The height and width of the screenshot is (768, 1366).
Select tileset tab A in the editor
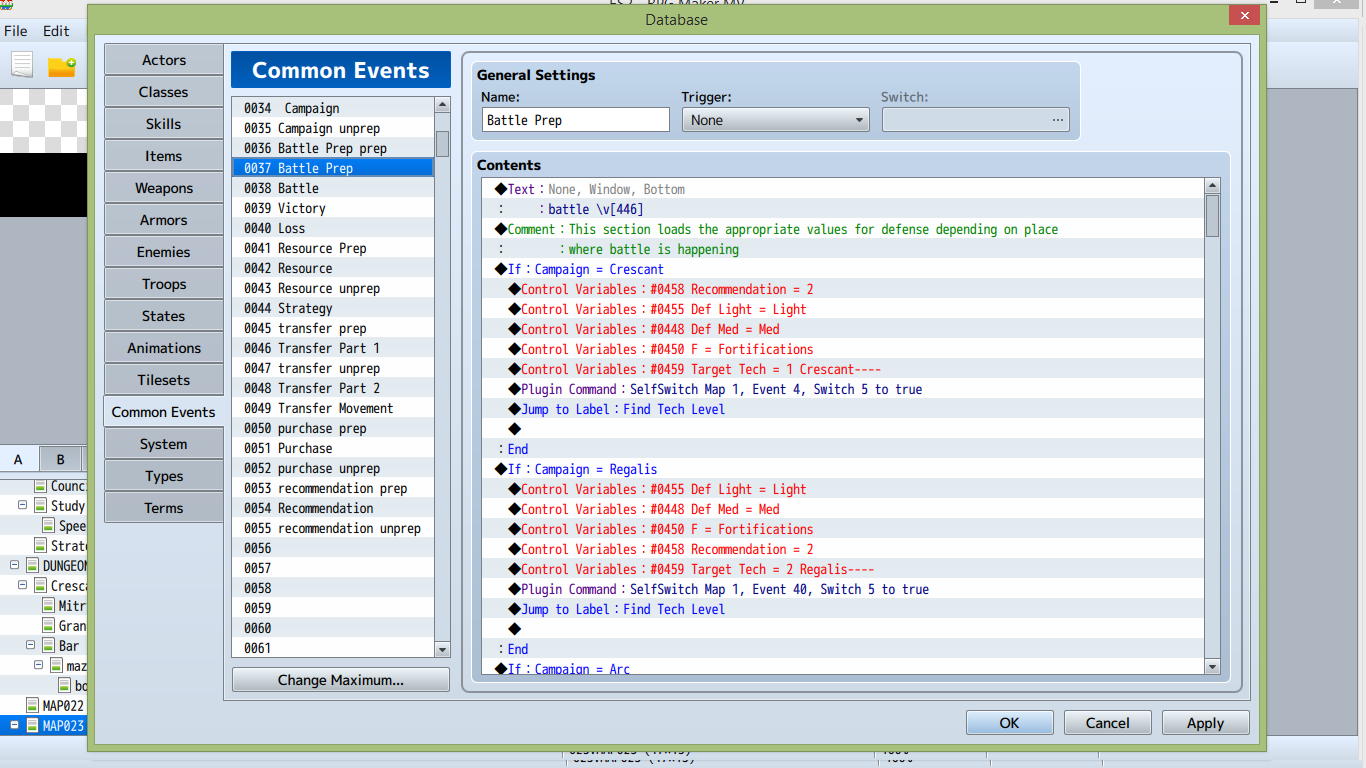[19, 460]
